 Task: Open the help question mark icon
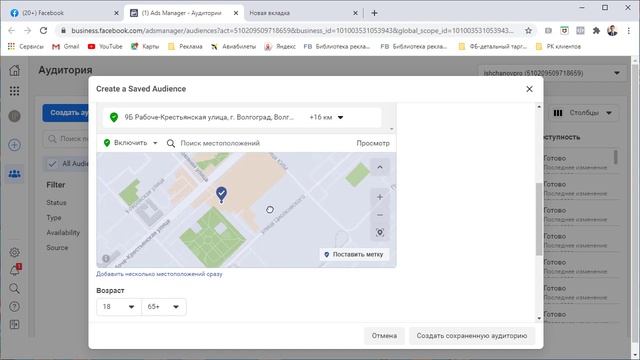[x=14, y=307]
